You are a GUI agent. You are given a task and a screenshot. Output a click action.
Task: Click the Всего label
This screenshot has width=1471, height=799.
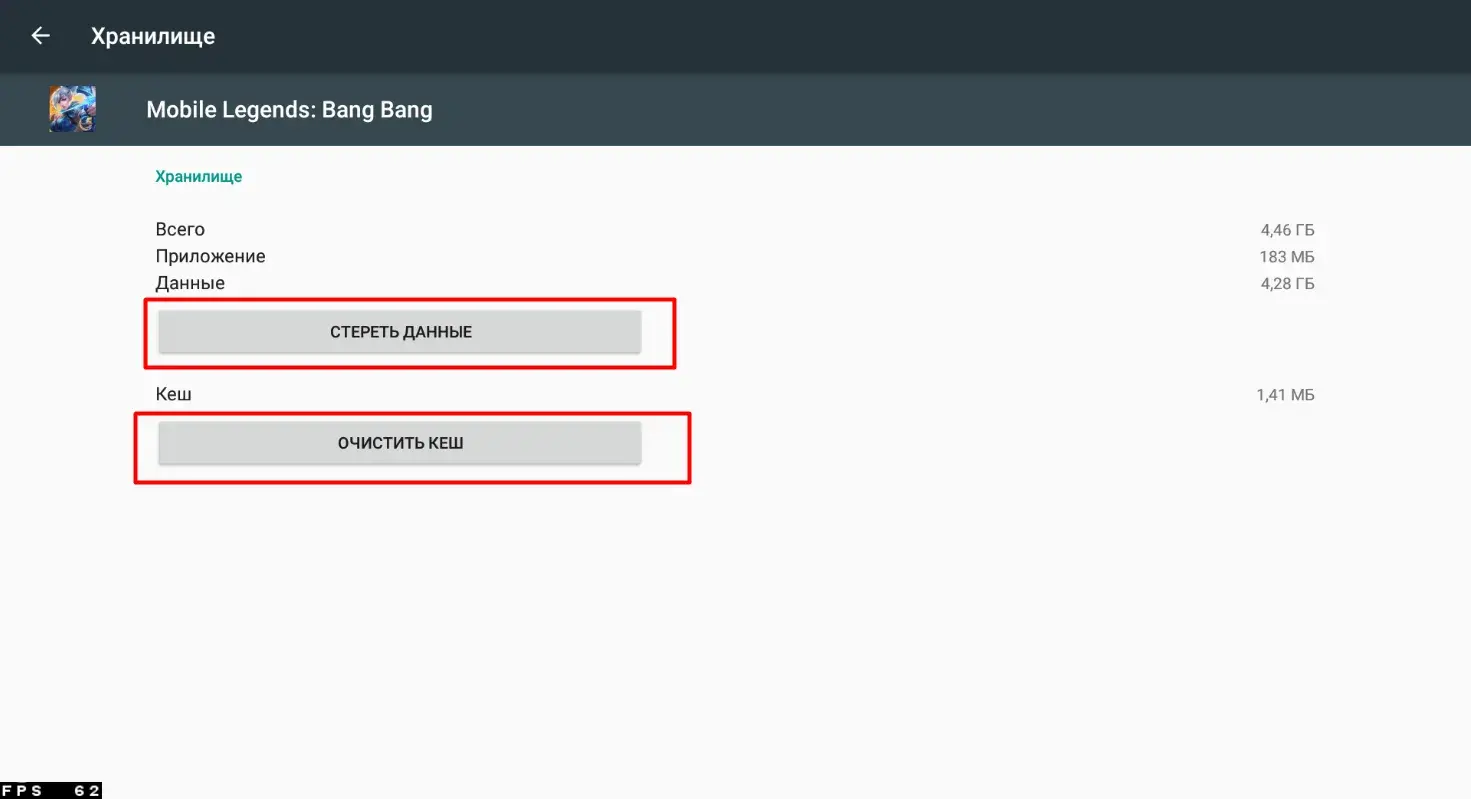coord(180,230)
